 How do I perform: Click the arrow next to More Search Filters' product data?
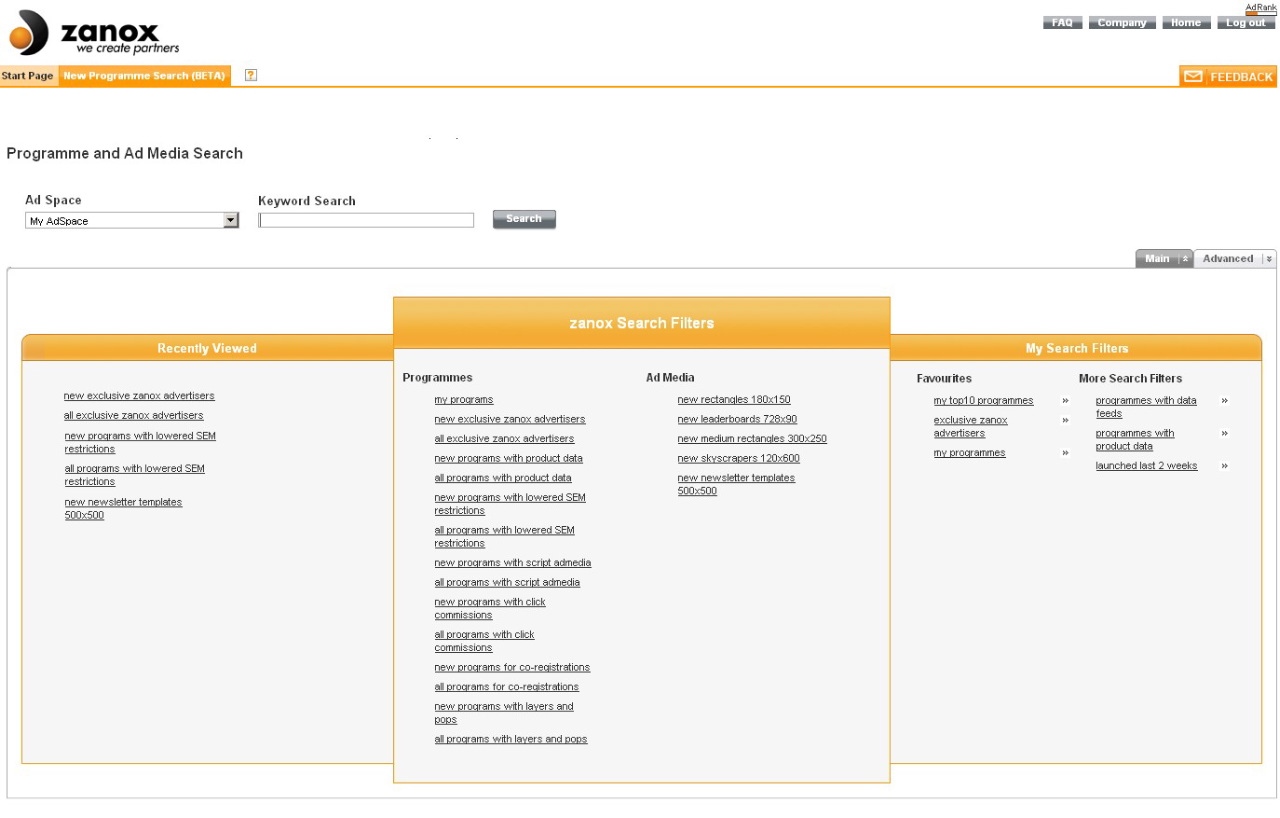coord(1224,434)
